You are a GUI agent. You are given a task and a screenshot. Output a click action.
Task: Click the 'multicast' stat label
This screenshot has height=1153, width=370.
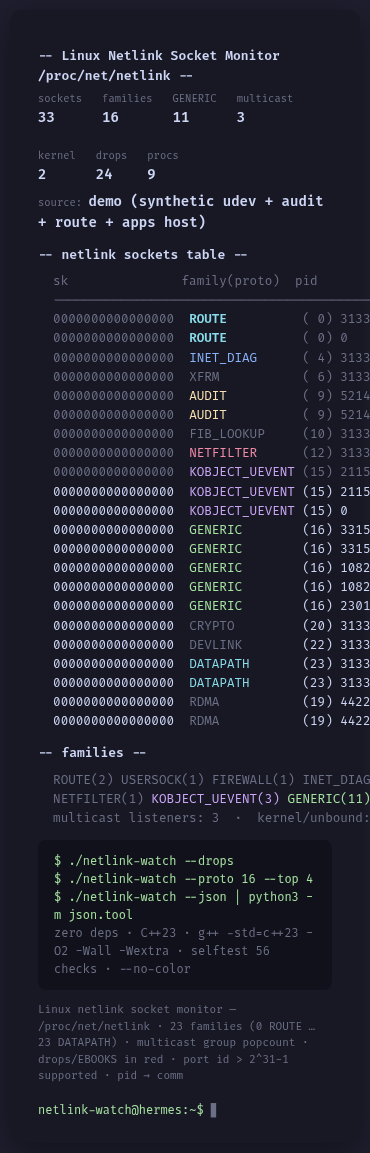(265, 98)
